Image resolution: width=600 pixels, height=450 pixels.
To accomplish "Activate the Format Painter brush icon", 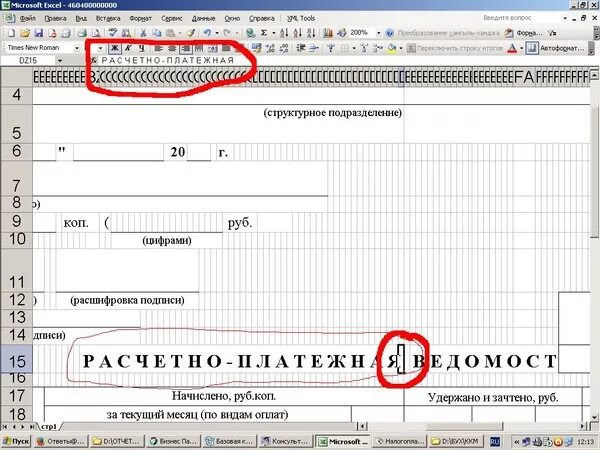I will tap(191, 33).
